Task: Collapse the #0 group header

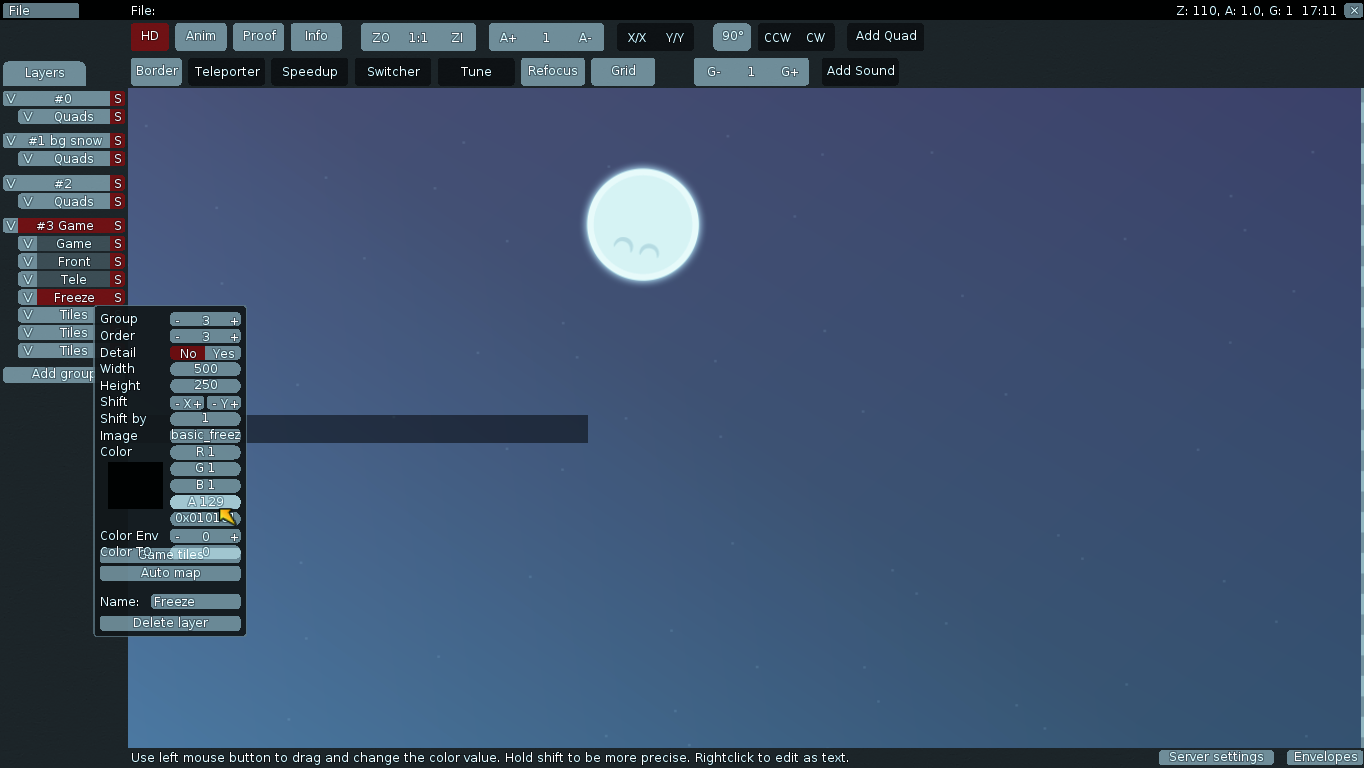Action: pos(63,99)
